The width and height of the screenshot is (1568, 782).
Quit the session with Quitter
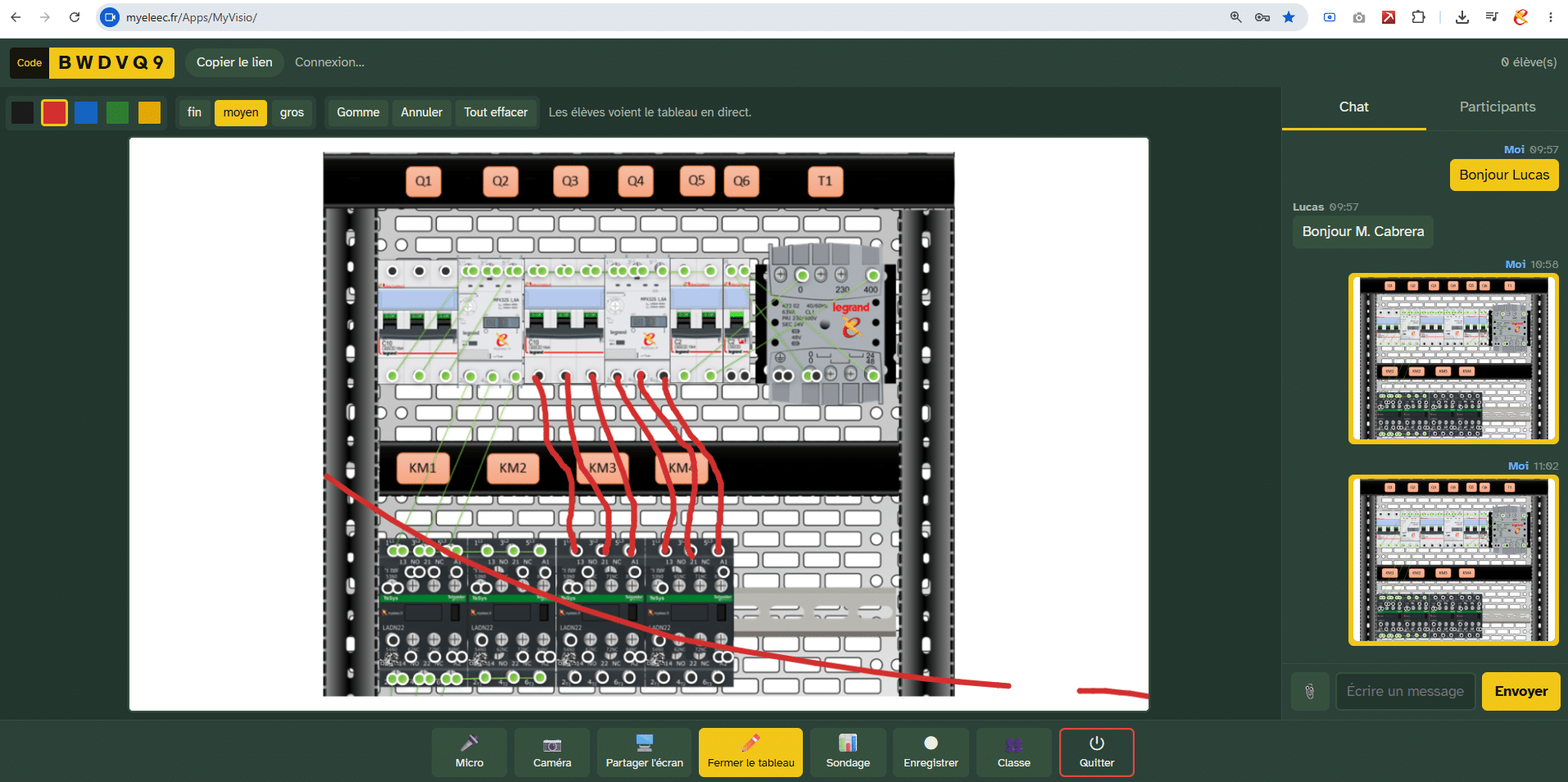1097,752
